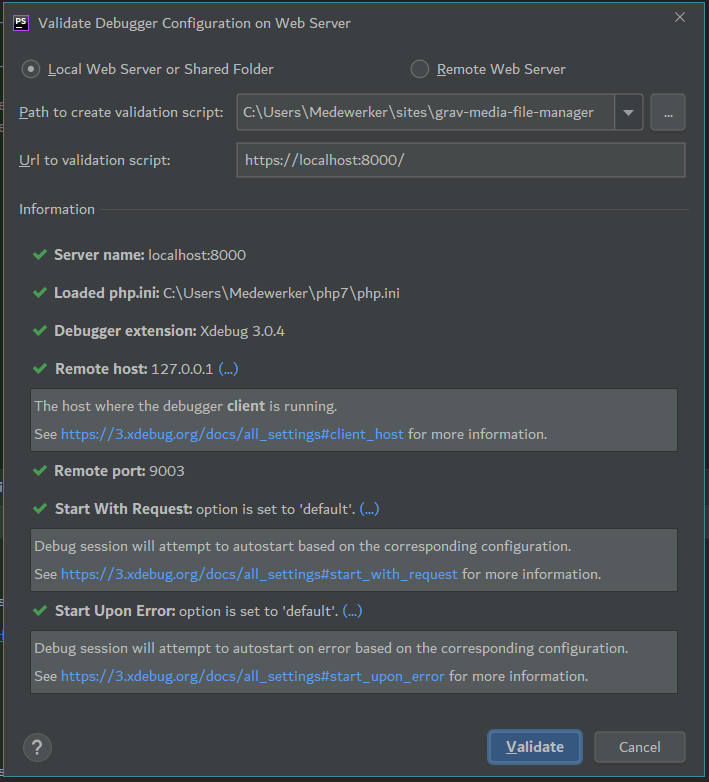Open the xdebug client_host documentation link
Screen dimensions: 709x782
[232, 434]
